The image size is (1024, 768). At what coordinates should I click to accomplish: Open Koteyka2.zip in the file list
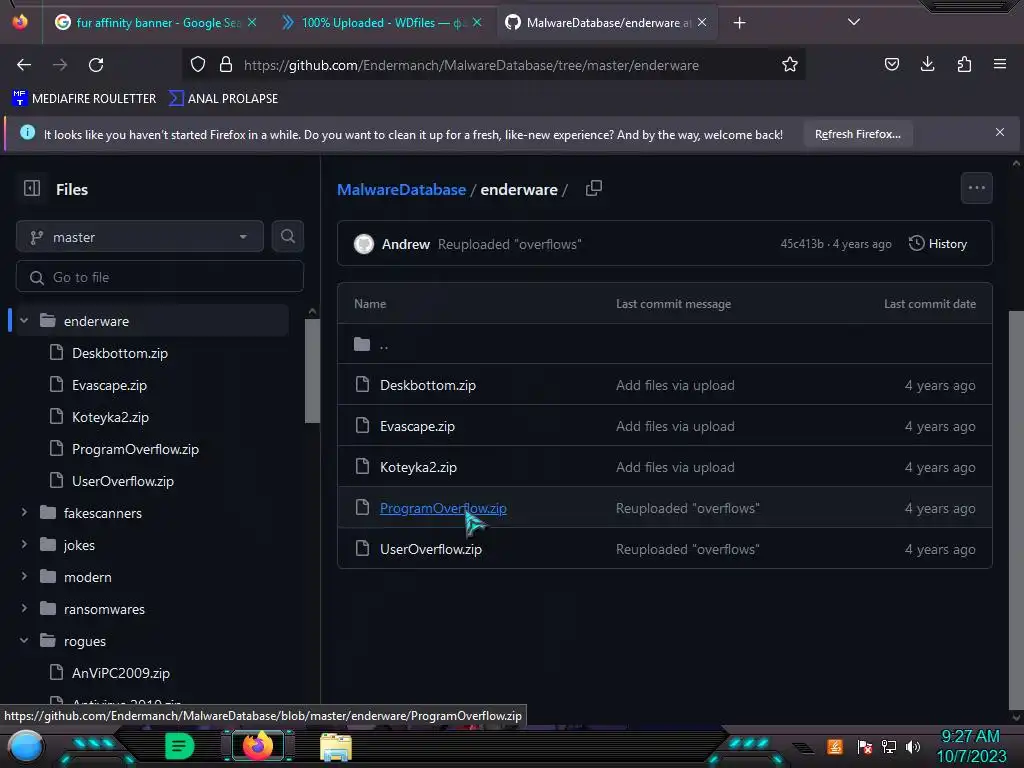[x=419, y=468]
